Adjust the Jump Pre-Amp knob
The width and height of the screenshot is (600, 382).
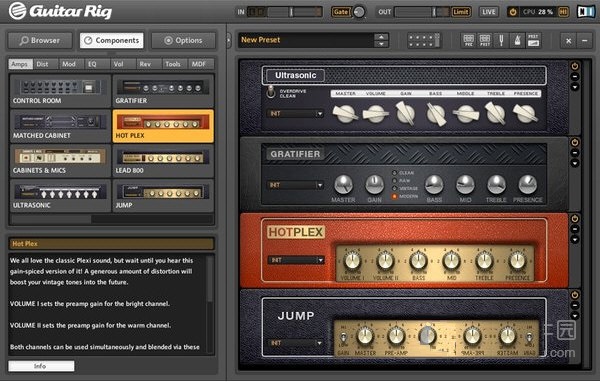pos(396,336)
